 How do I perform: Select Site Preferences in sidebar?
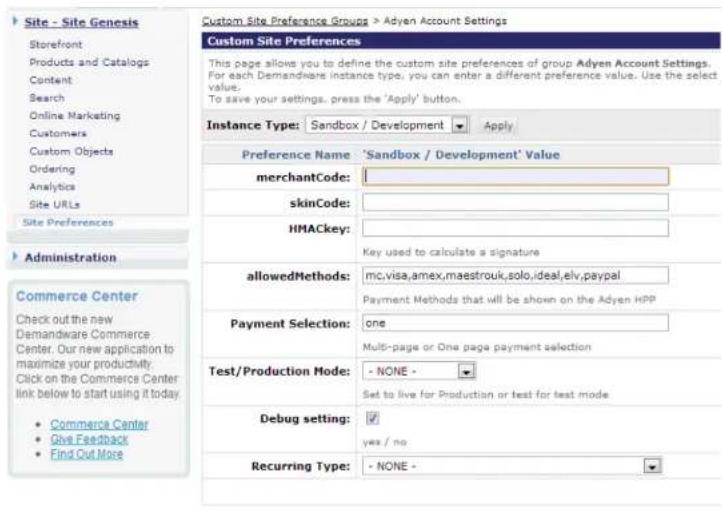click(x=68, y=222)
